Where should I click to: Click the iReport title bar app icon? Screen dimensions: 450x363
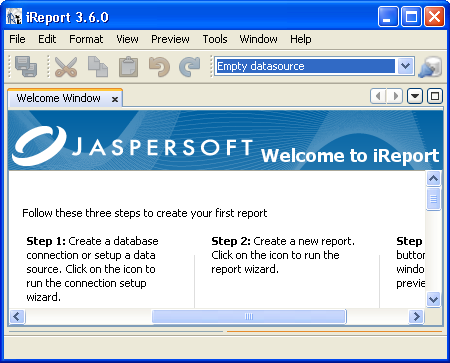14,17
